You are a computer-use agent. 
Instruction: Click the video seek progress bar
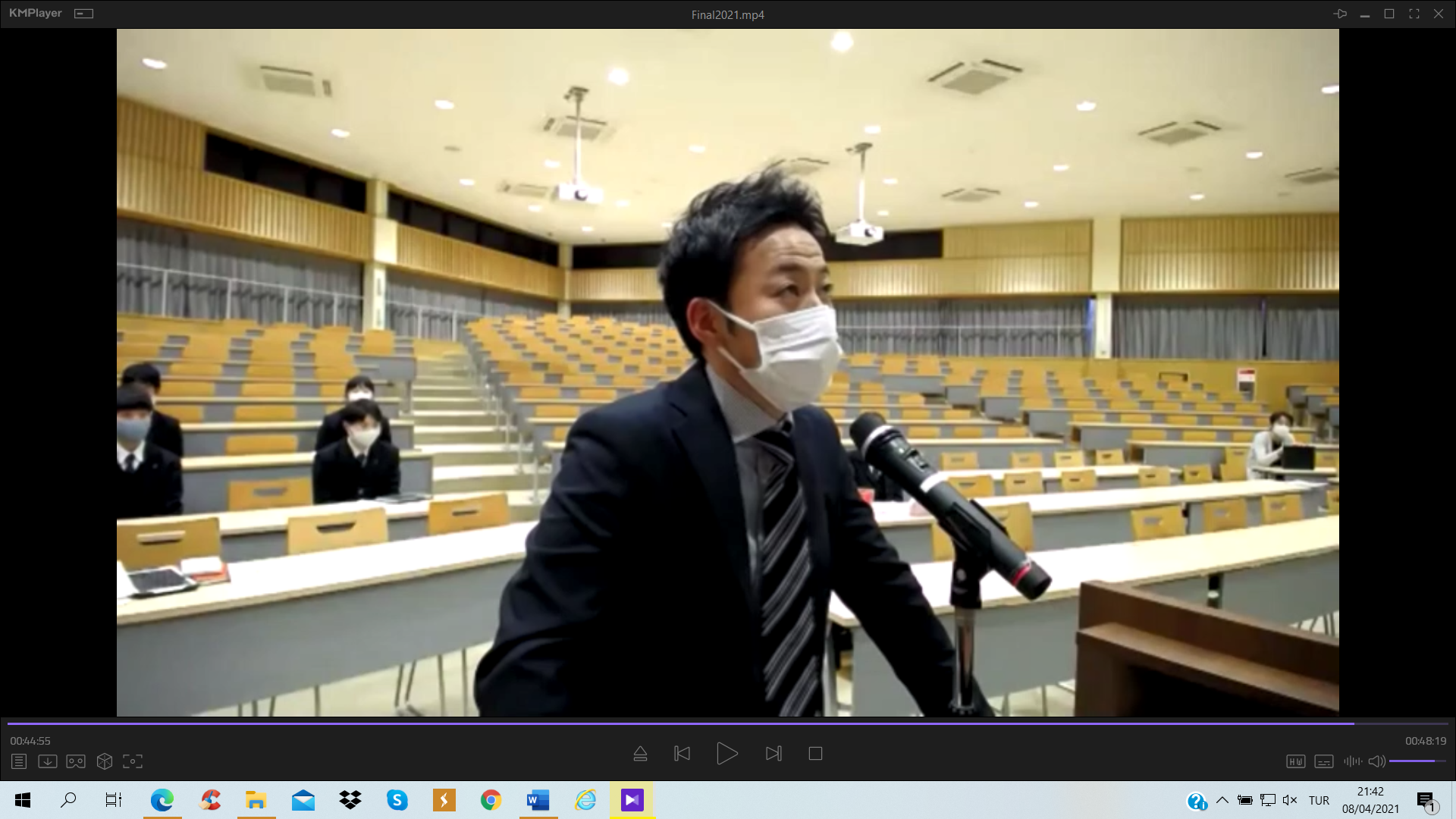682,724
